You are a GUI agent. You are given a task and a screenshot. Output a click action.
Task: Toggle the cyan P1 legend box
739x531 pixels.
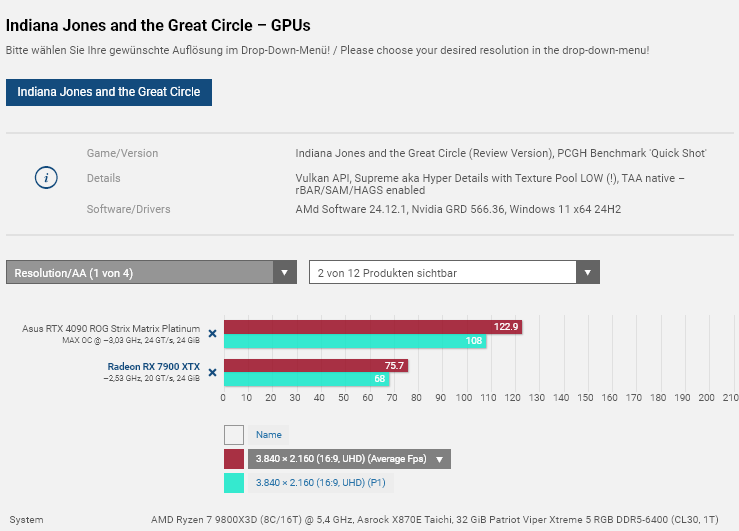coord(234,483)
